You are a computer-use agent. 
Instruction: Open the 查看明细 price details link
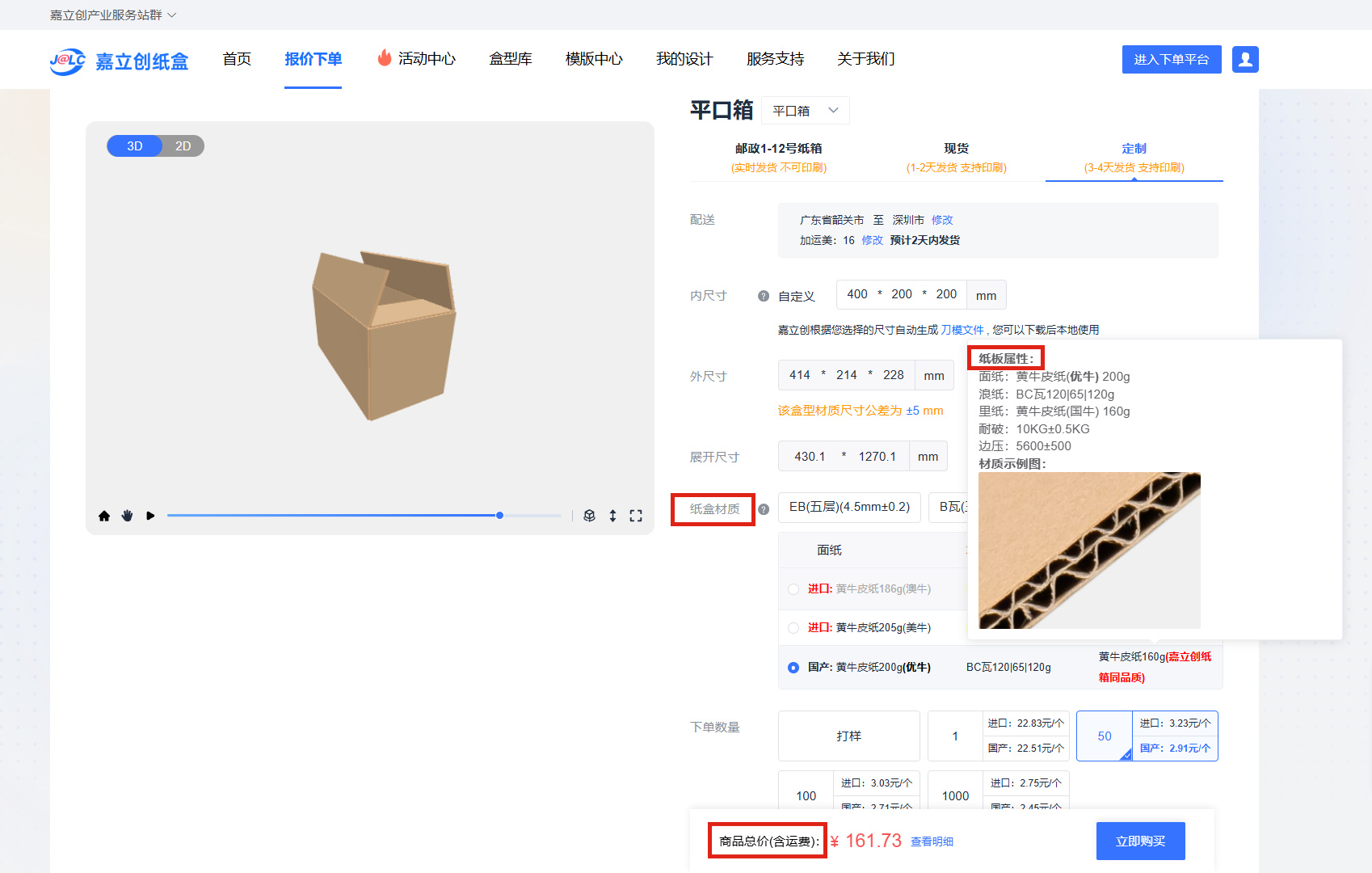tap(932, 842)
